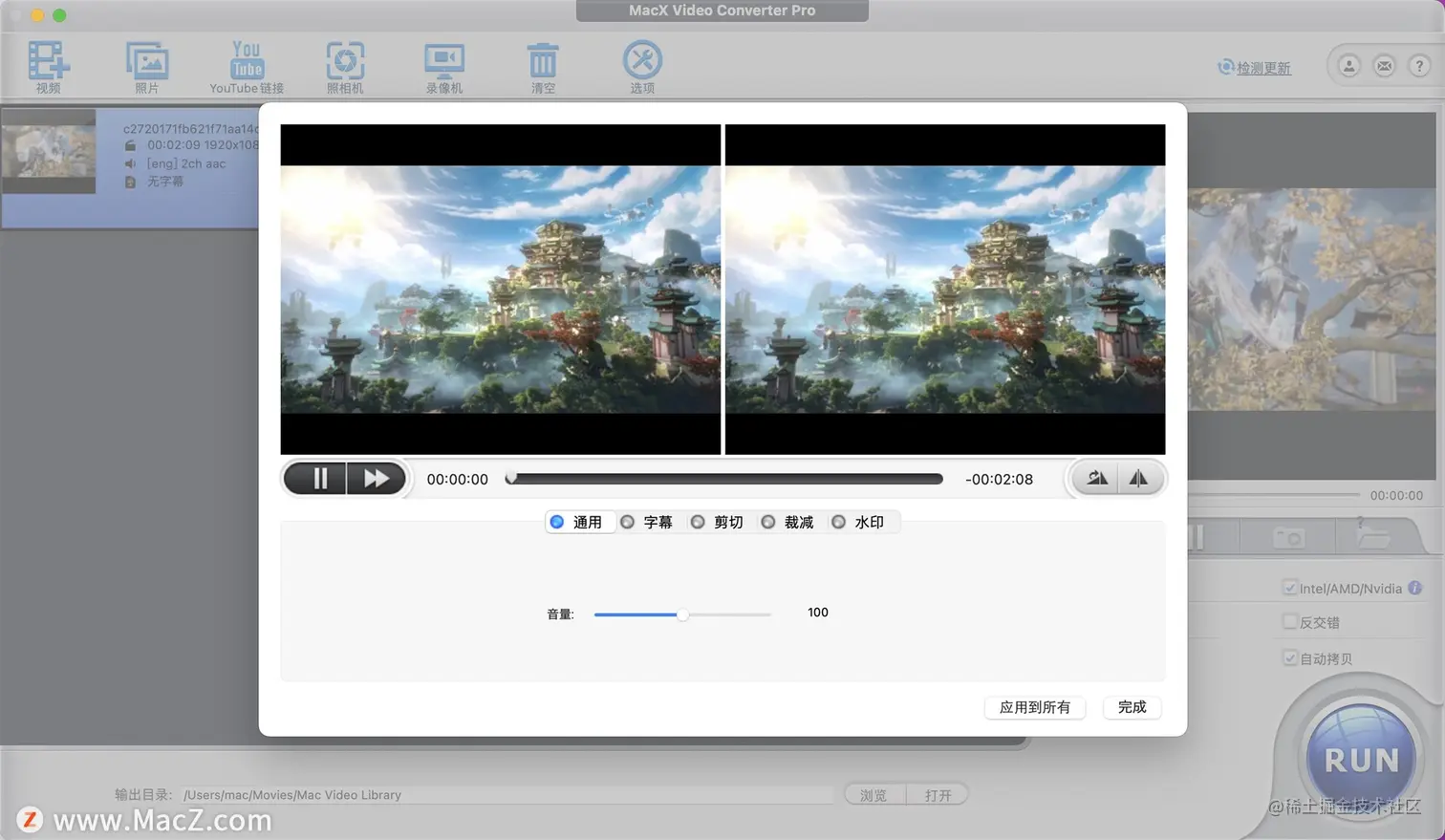
Task: Click the 打开 open button
Action: (938, 794)
